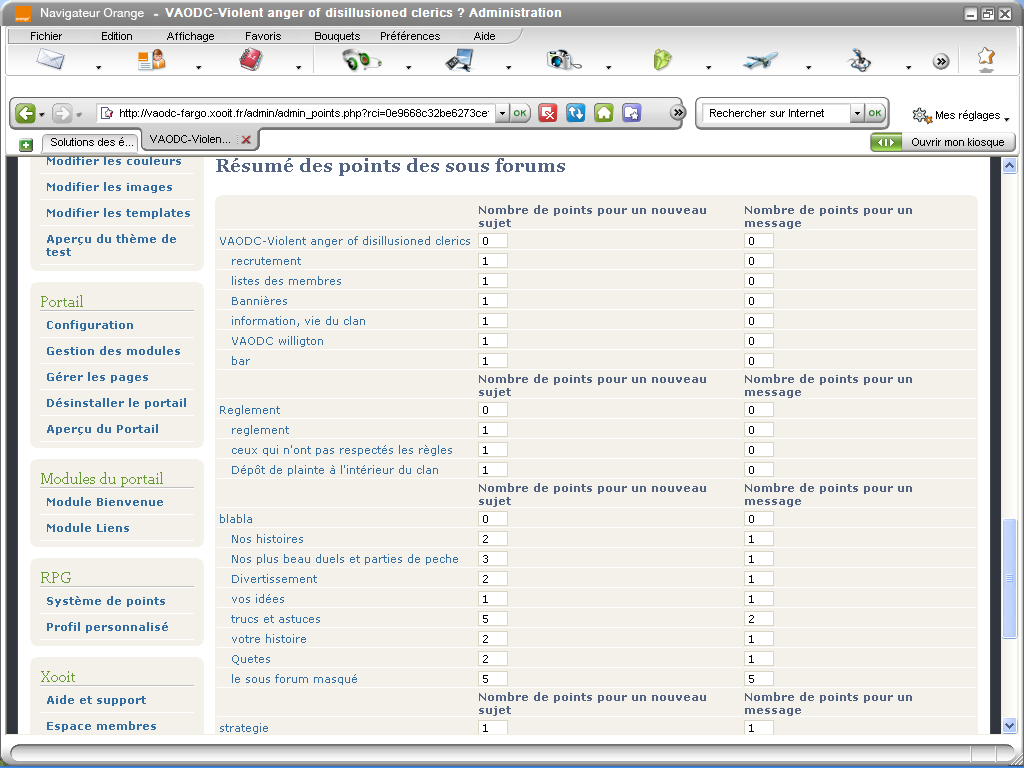The image size is (1024, 768).
Task: Click new-subject points field for recrutement
Action: (492, 261)
